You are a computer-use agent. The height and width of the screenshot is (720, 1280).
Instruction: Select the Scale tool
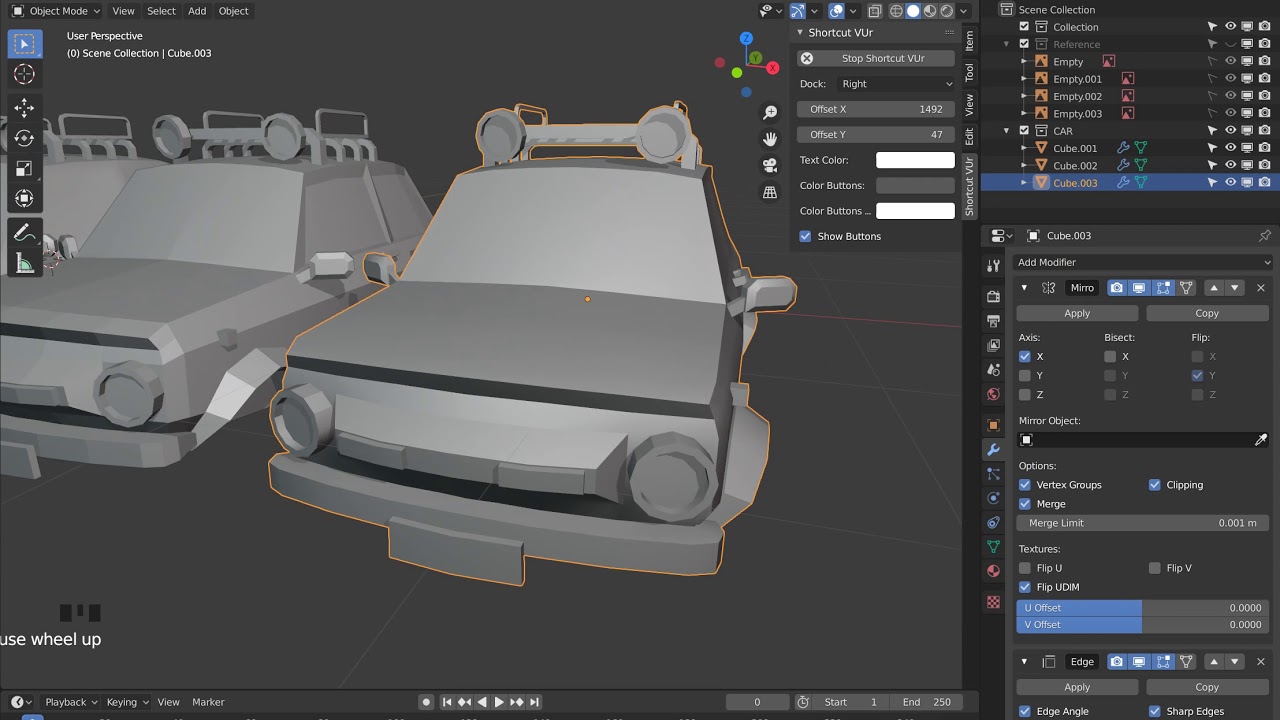[x=24, y=168]
